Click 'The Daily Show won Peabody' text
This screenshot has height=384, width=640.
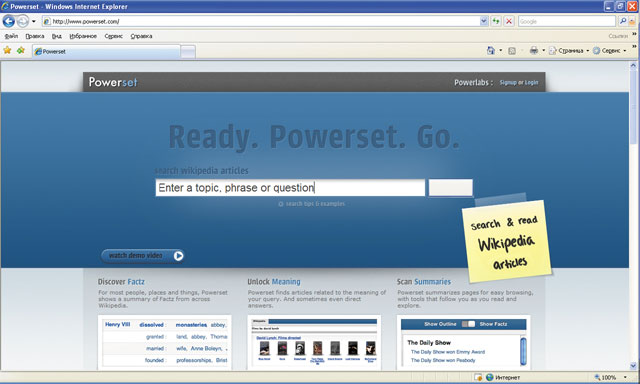point(443,360)
